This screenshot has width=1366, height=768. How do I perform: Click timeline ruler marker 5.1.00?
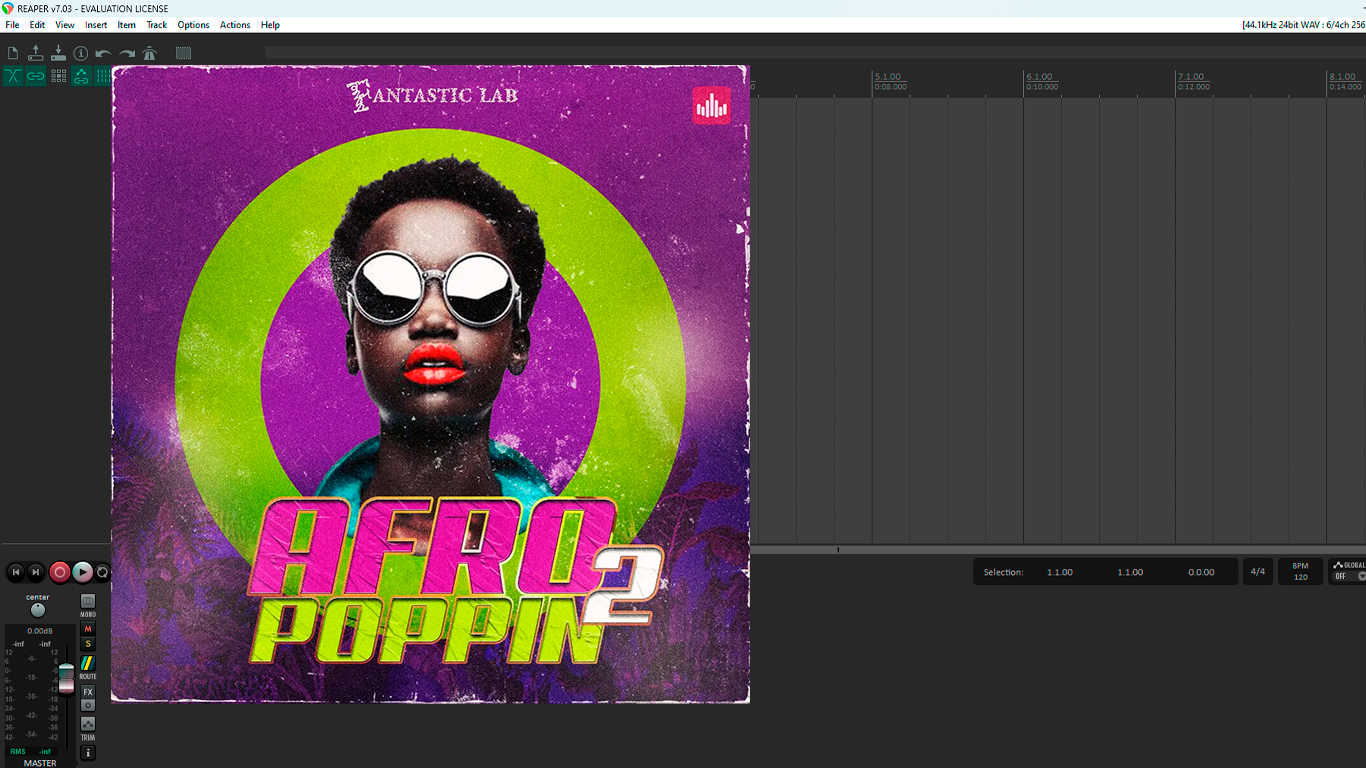(887, 77)
